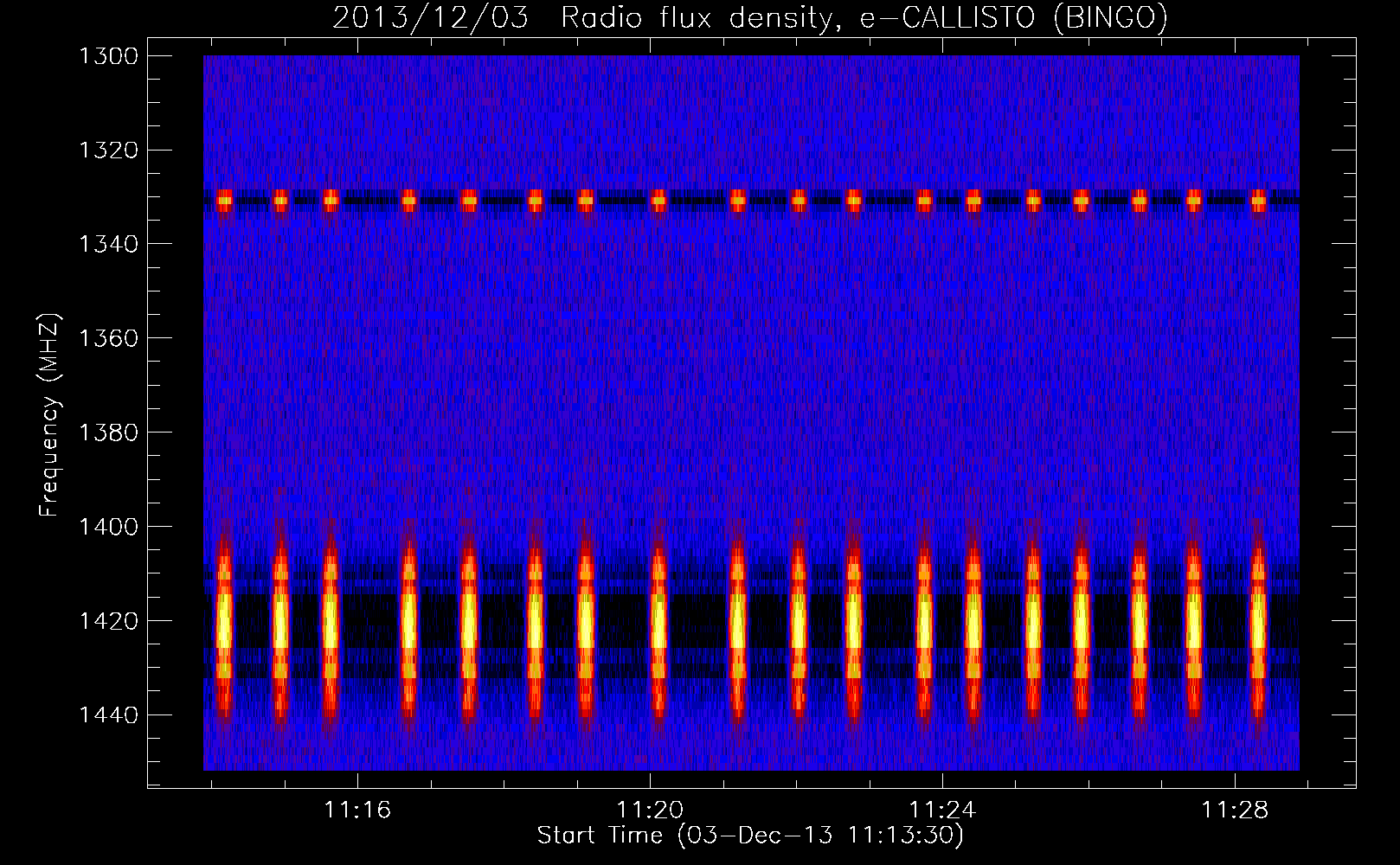Screen dimensions: 1400x865
Task: Click the 11:24 time axis label
Action: click(942, 811)
